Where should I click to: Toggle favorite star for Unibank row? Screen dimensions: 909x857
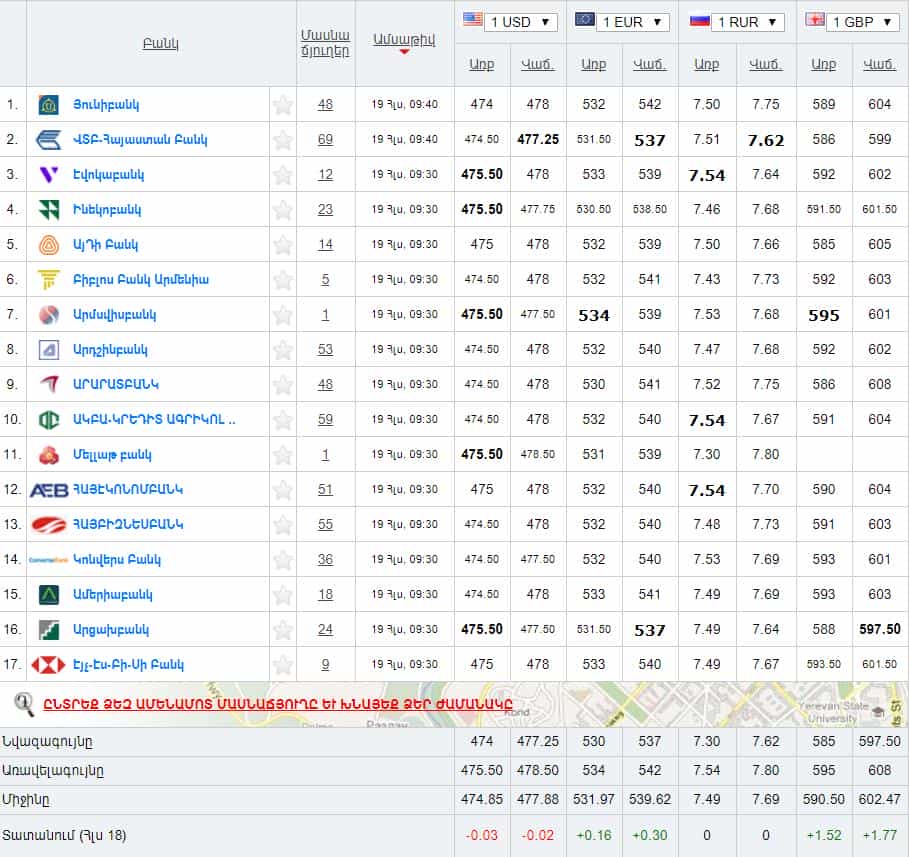[x=283, y=105]
